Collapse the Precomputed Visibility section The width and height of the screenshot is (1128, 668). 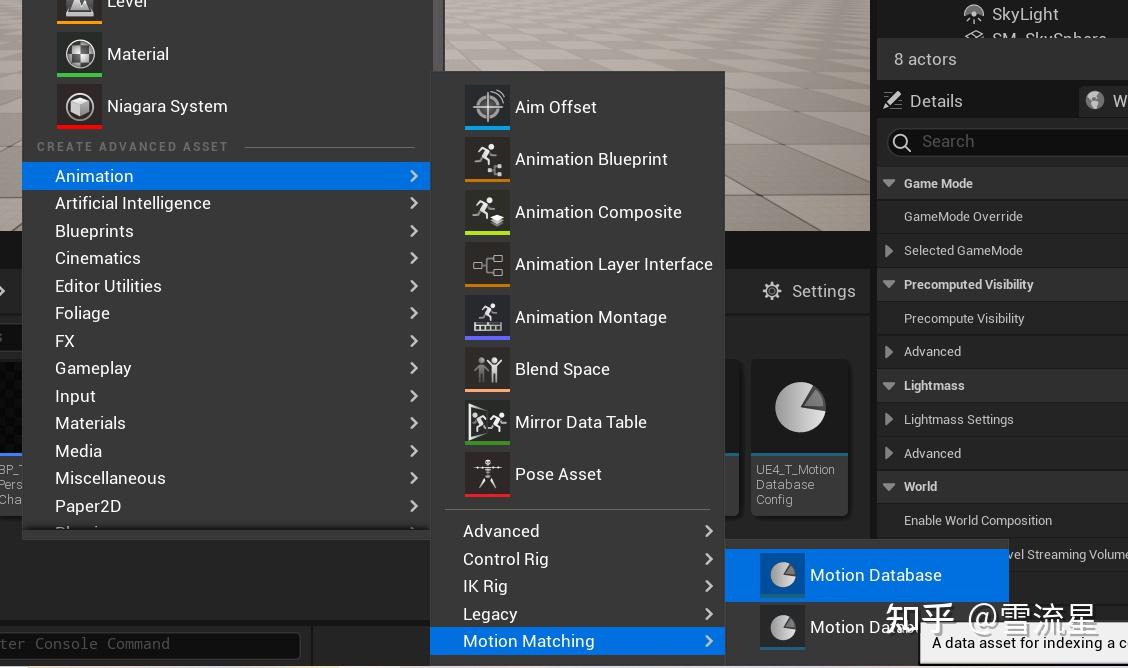(x=889, y=285)
